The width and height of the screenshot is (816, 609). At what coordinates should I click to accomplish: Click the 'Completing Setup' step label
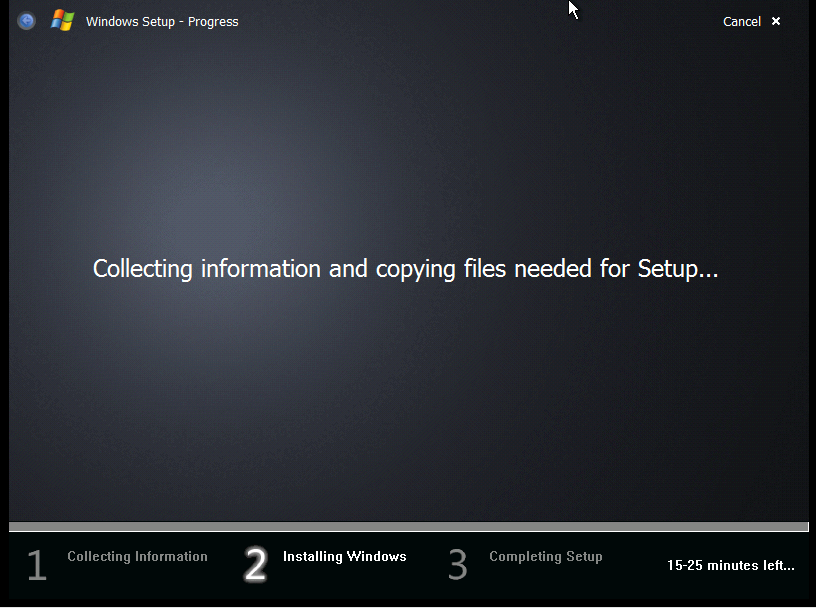(546, 557)
